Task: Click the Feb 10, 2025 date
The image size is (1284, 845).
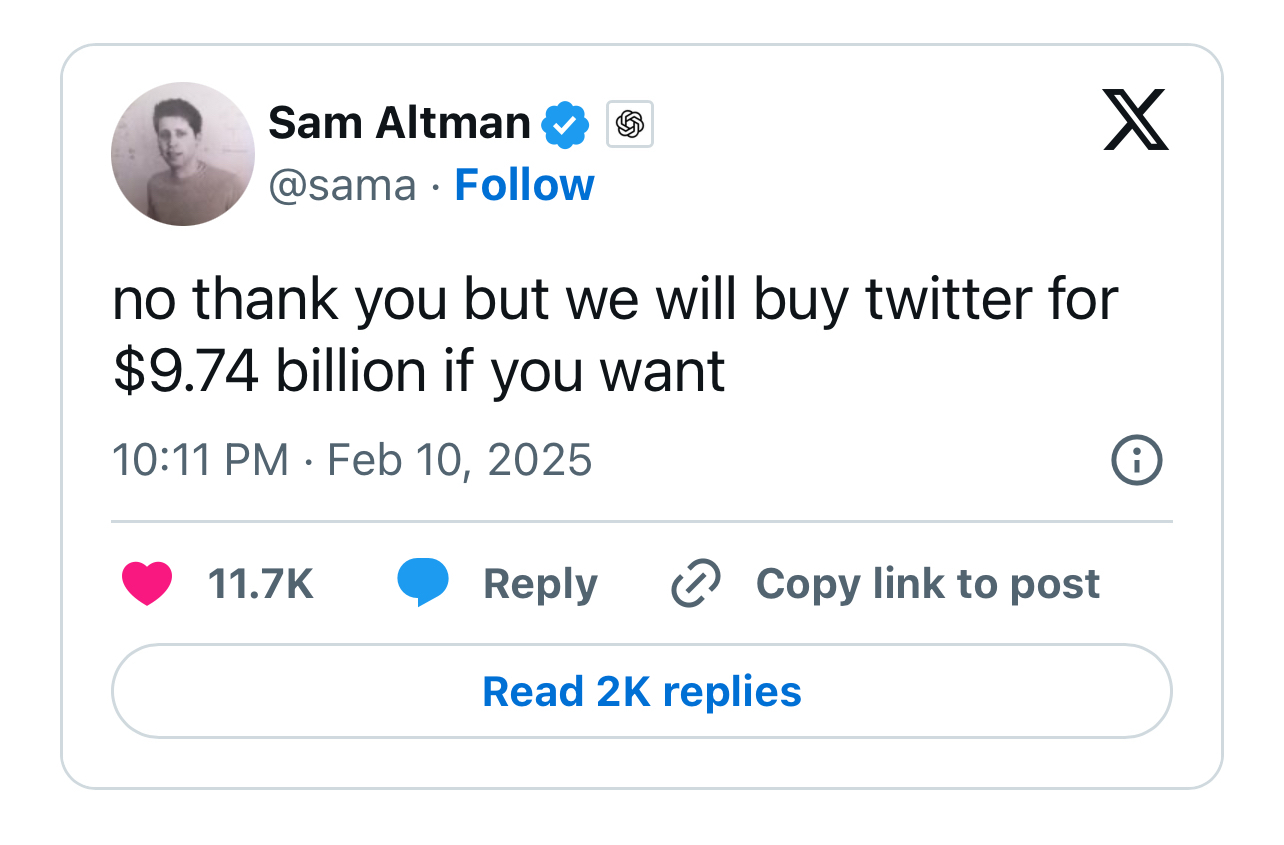Action: (x=460, y=461)
